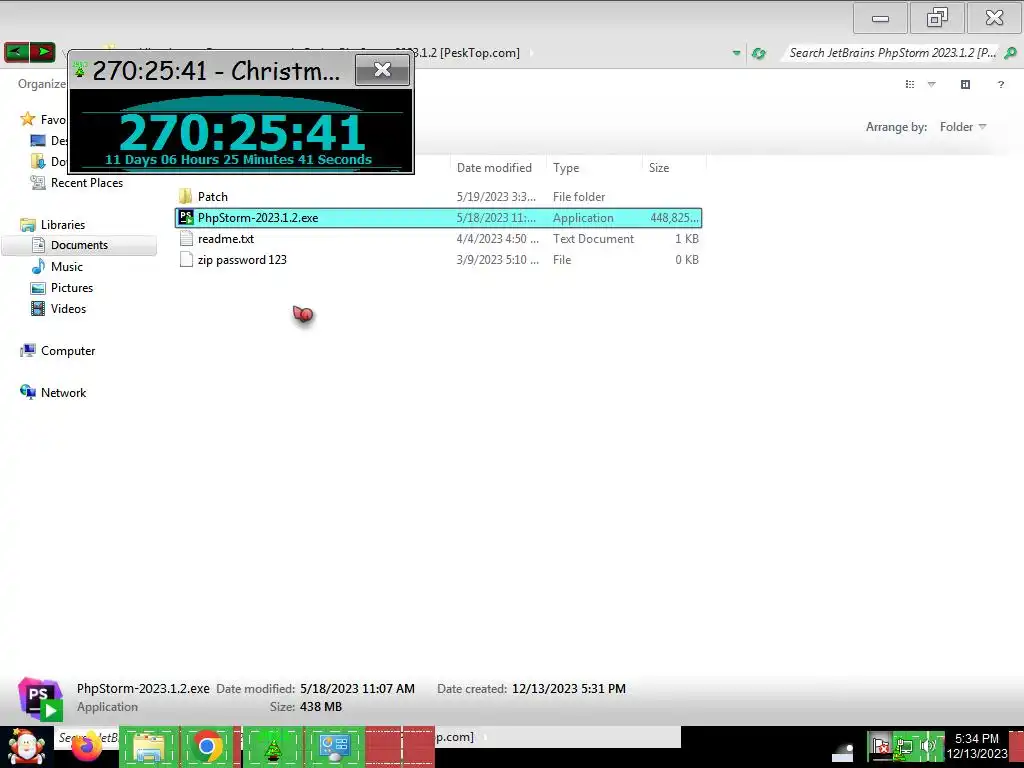Click the green back navigation arrow

16,52
